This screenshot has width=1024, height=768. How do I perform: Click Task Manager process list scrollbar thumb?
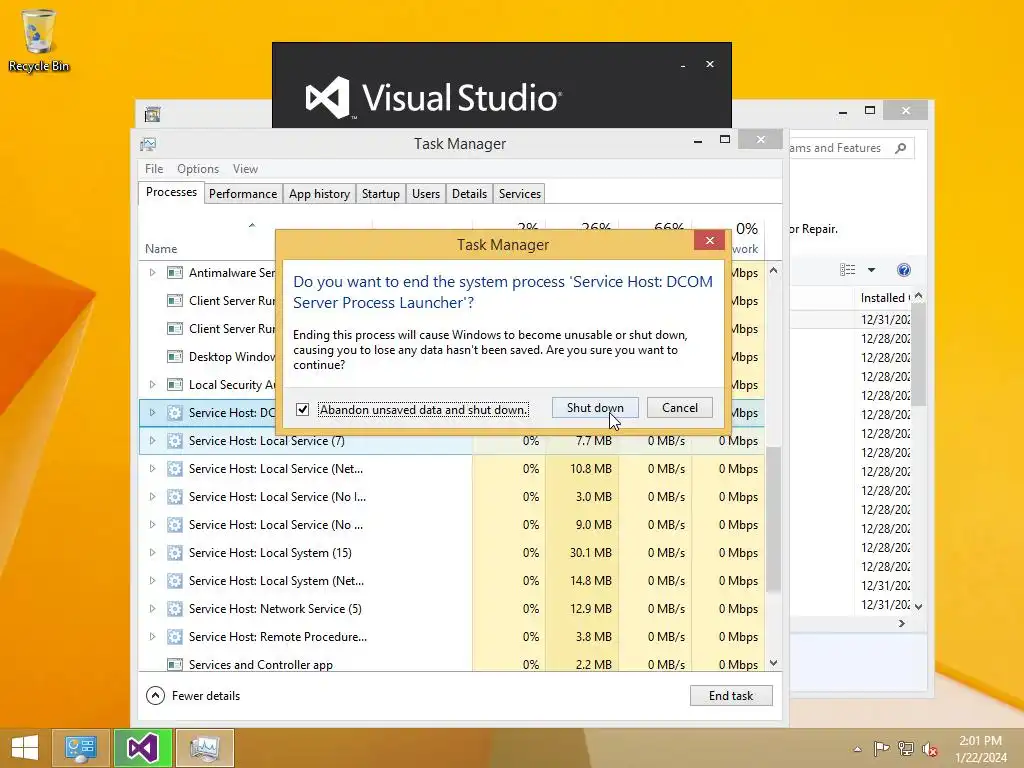click(773, 519)
